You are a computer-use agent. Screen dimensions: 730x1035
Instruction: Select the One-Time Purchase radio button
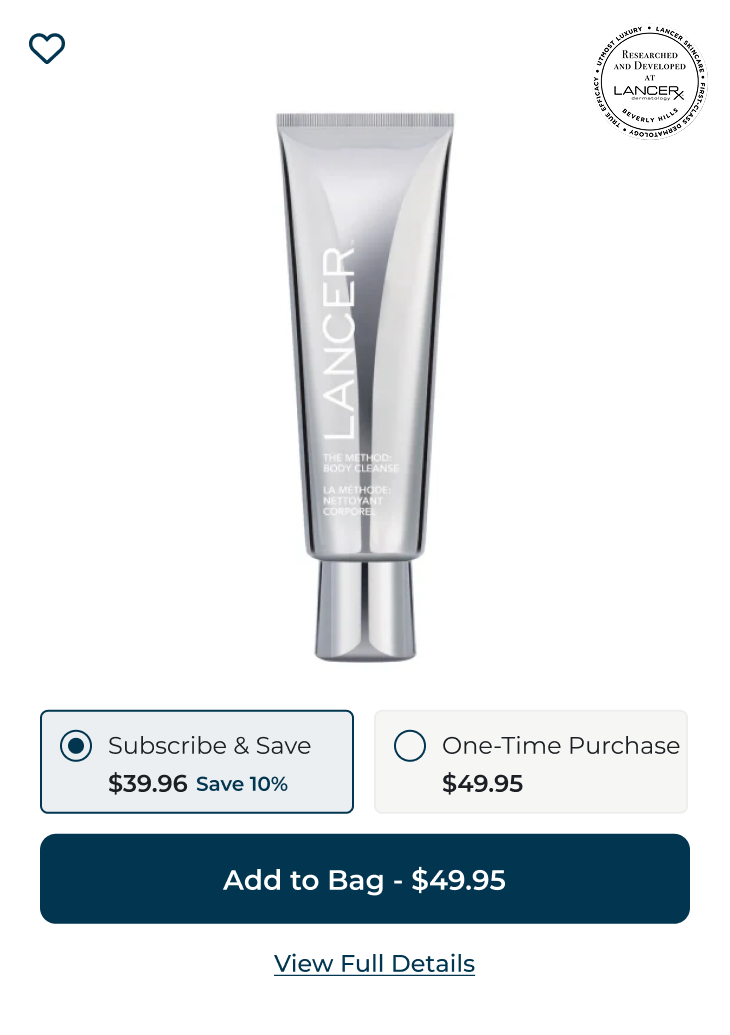point(410,746)
